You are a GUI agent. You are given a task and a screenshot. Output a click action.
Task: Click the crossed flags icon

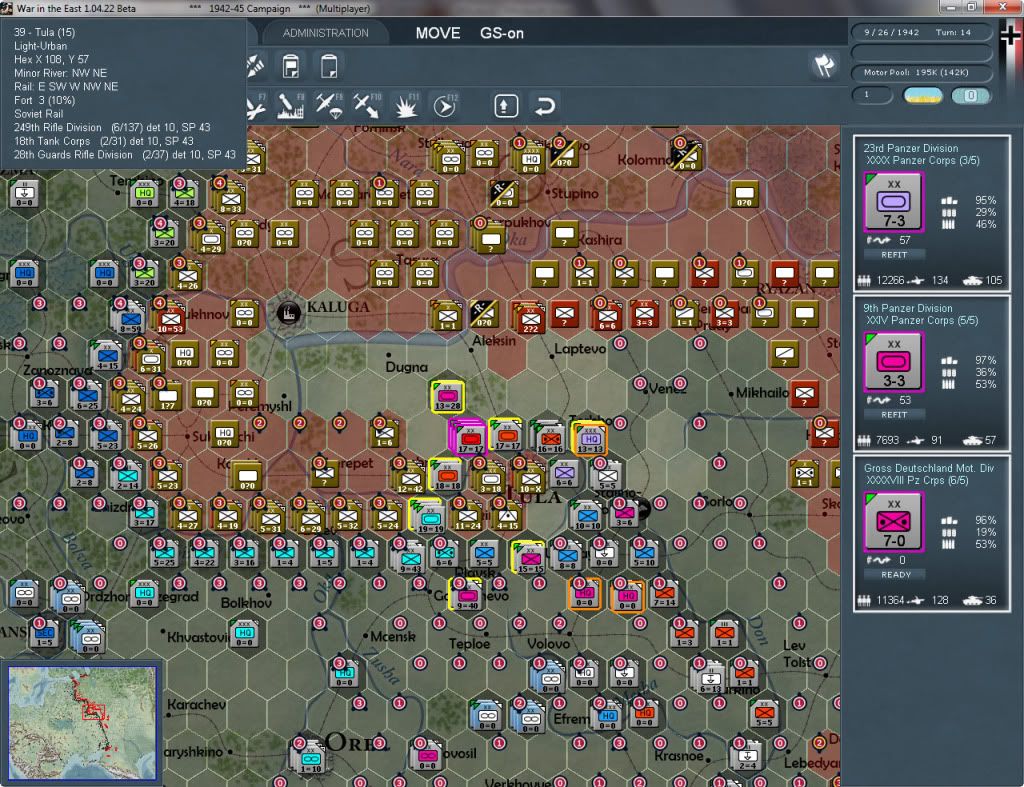pyautogui.click(x=824, y=65)
